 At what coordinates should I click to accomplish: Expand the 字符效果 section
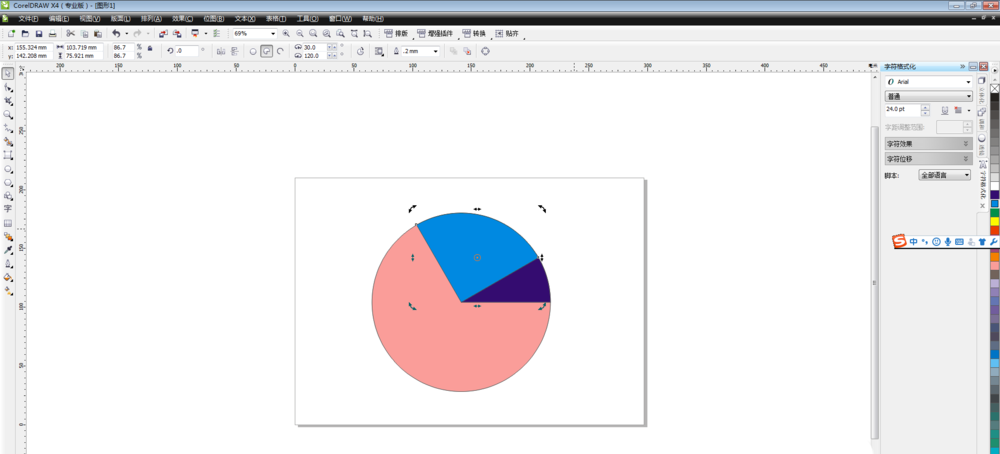click(929, 143)
